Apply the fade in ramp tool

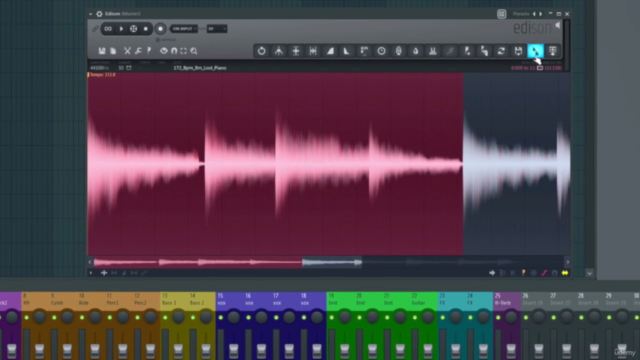tap(330, 51)
